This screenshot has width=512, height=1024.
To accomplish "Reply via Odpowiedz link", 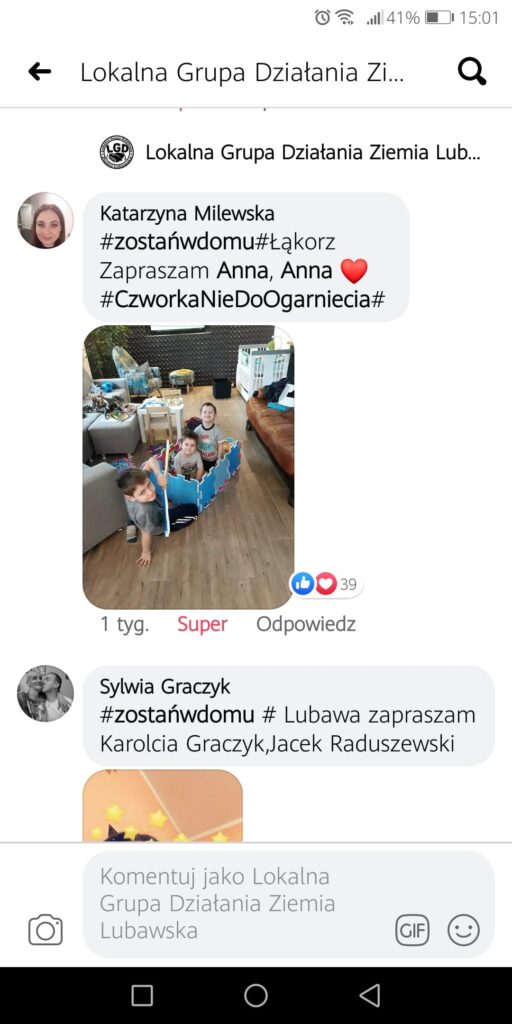I will point(306,624).
